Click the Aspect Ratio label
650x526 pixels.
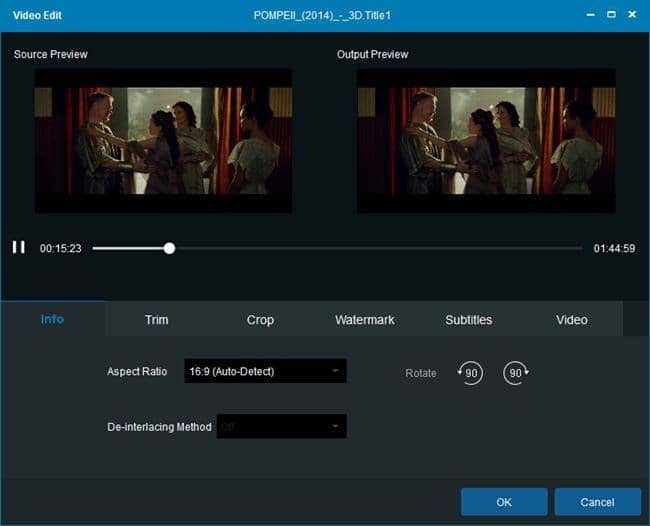[137, 371]
